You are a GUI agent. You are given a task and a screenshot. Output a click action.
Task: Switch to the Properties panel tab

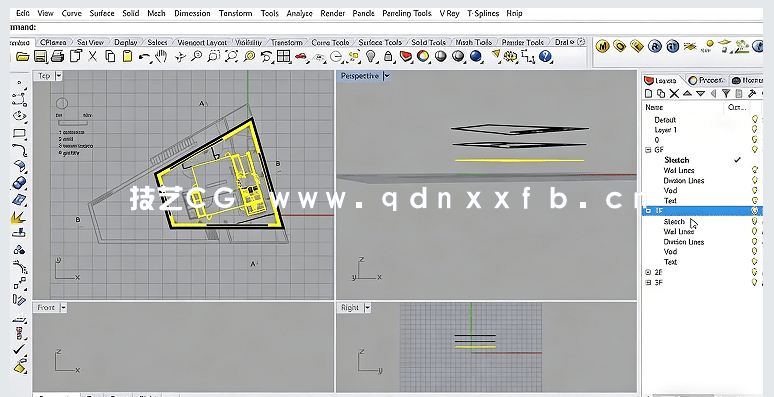click(706, 80)
